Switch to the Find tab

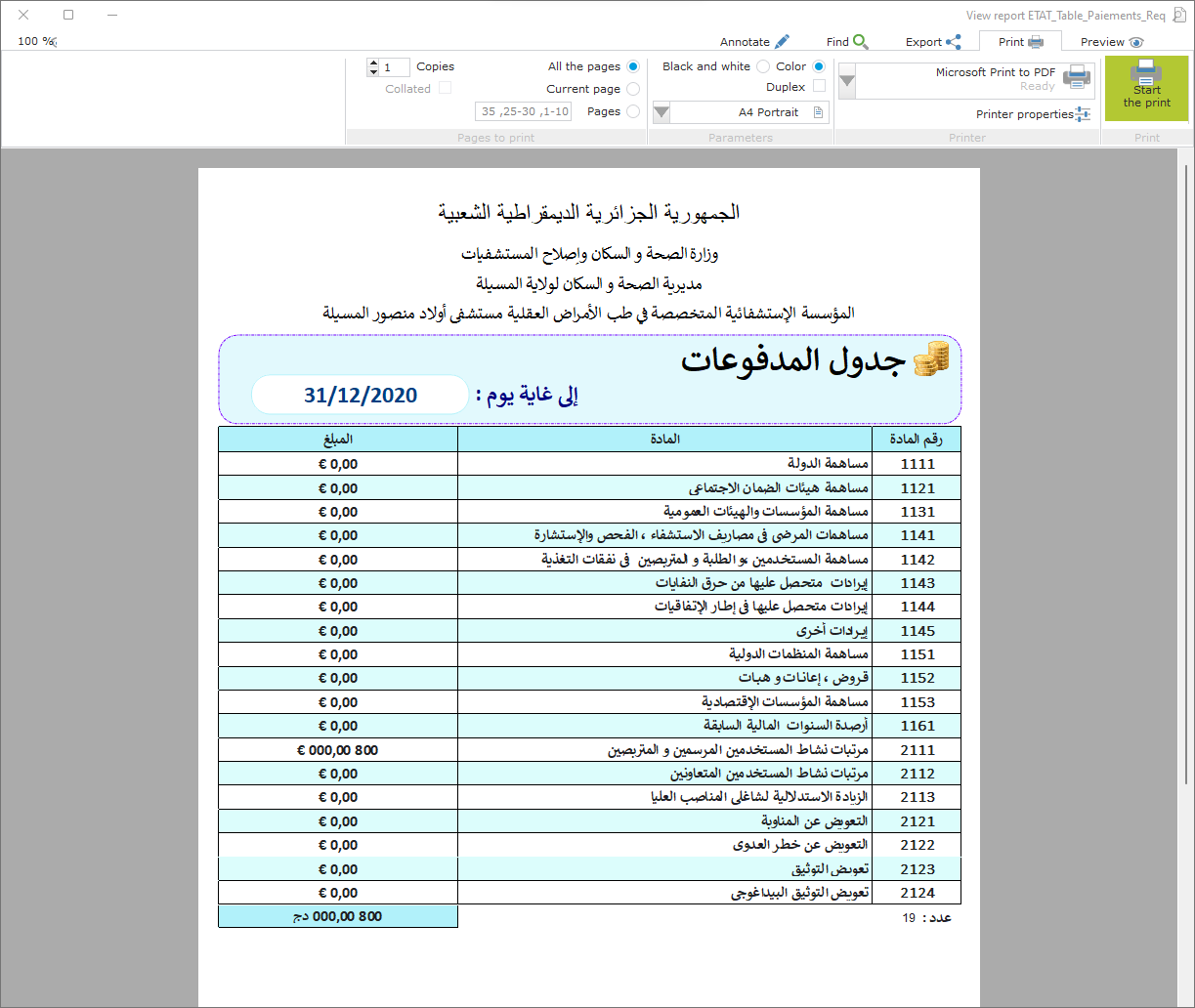click(x=846, y=42)
